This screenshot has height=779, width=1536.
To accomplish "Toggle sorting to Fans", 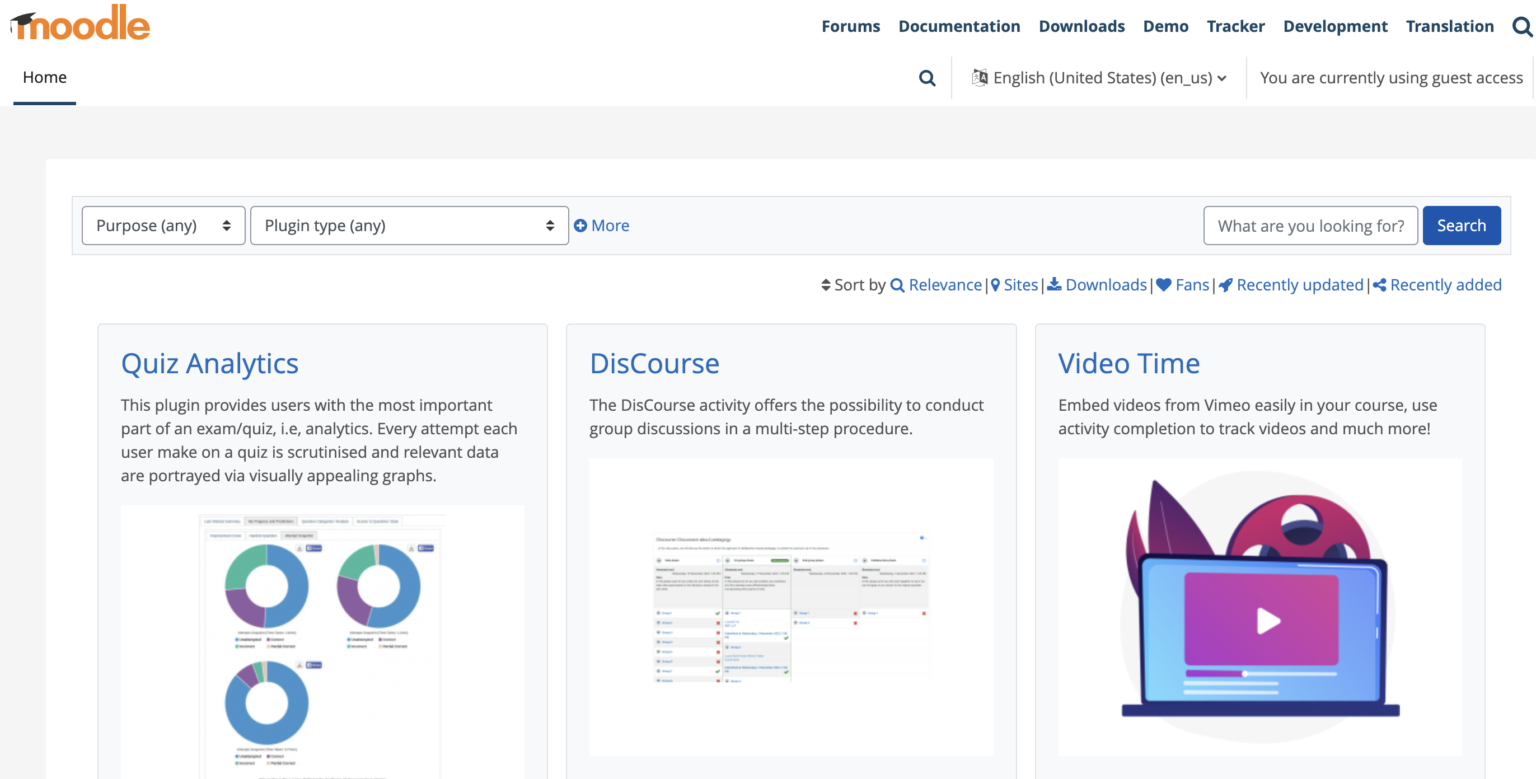I will [1190, 285].
